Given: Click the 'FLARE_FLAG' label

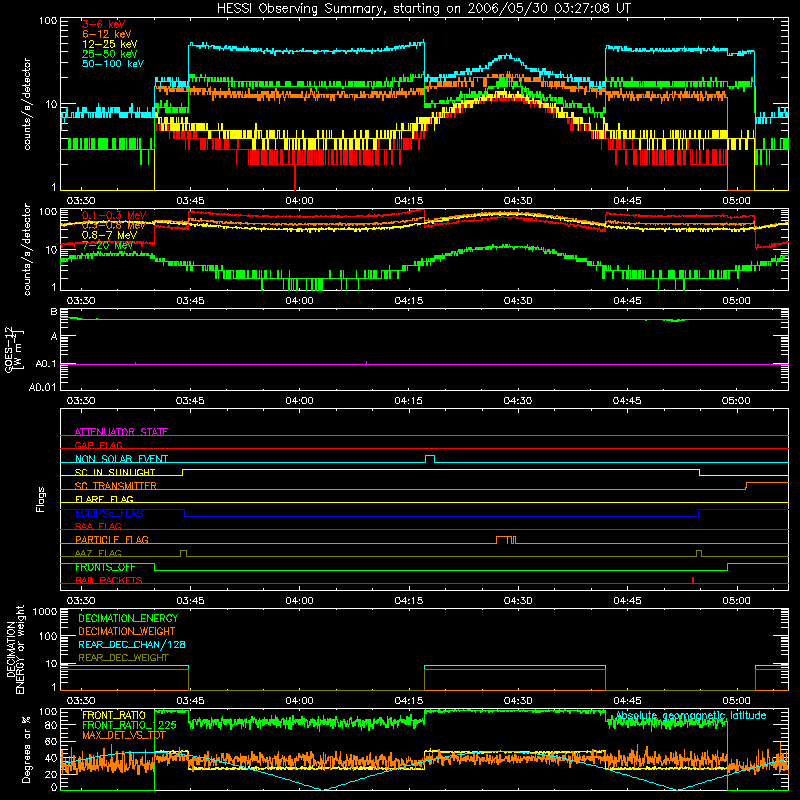Looking at the screenshot, I should coord(104,499).
